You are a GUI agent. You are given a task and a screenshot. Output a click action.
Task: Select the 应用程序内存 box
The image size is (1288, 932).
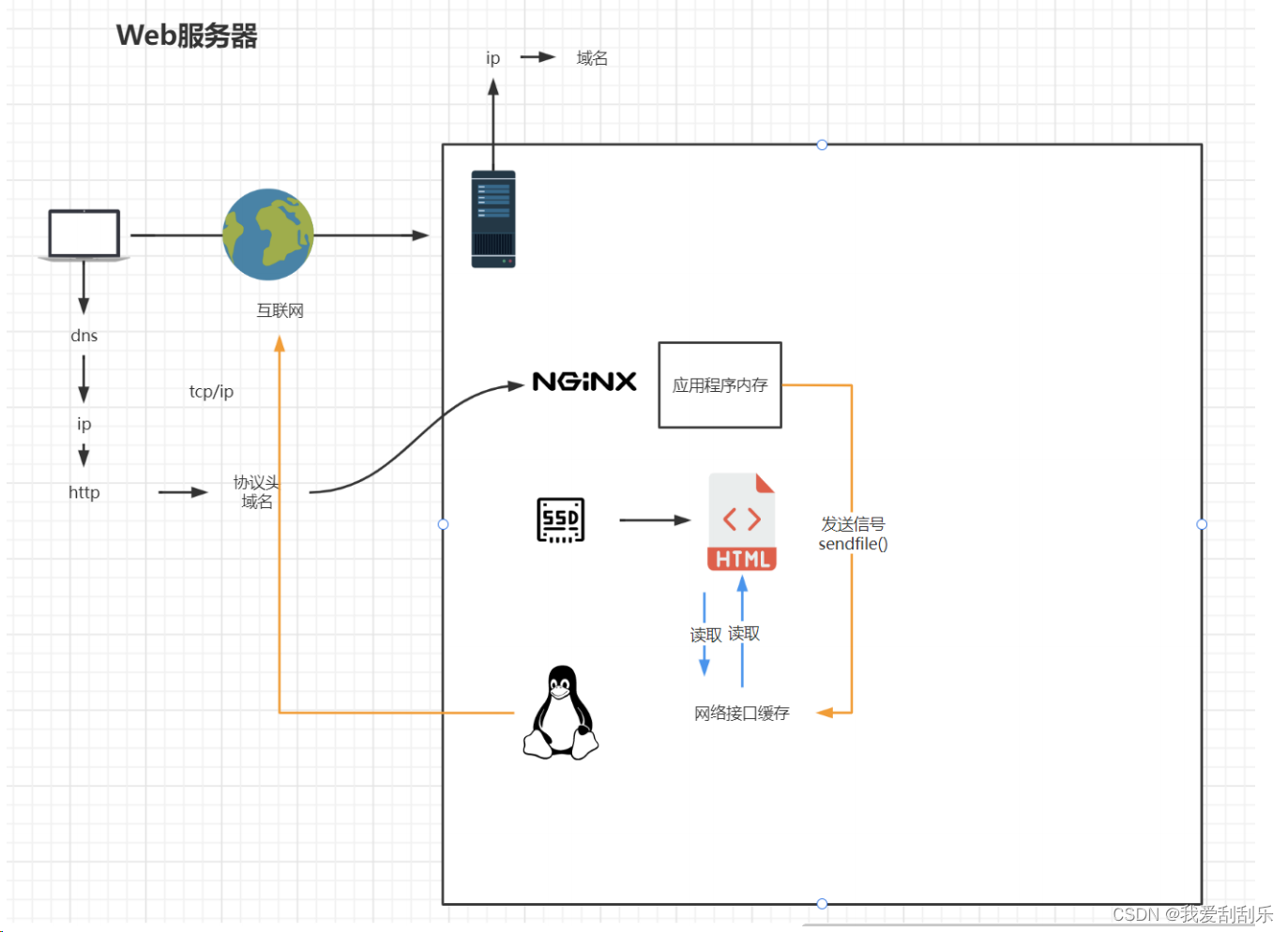click(720, 384)
